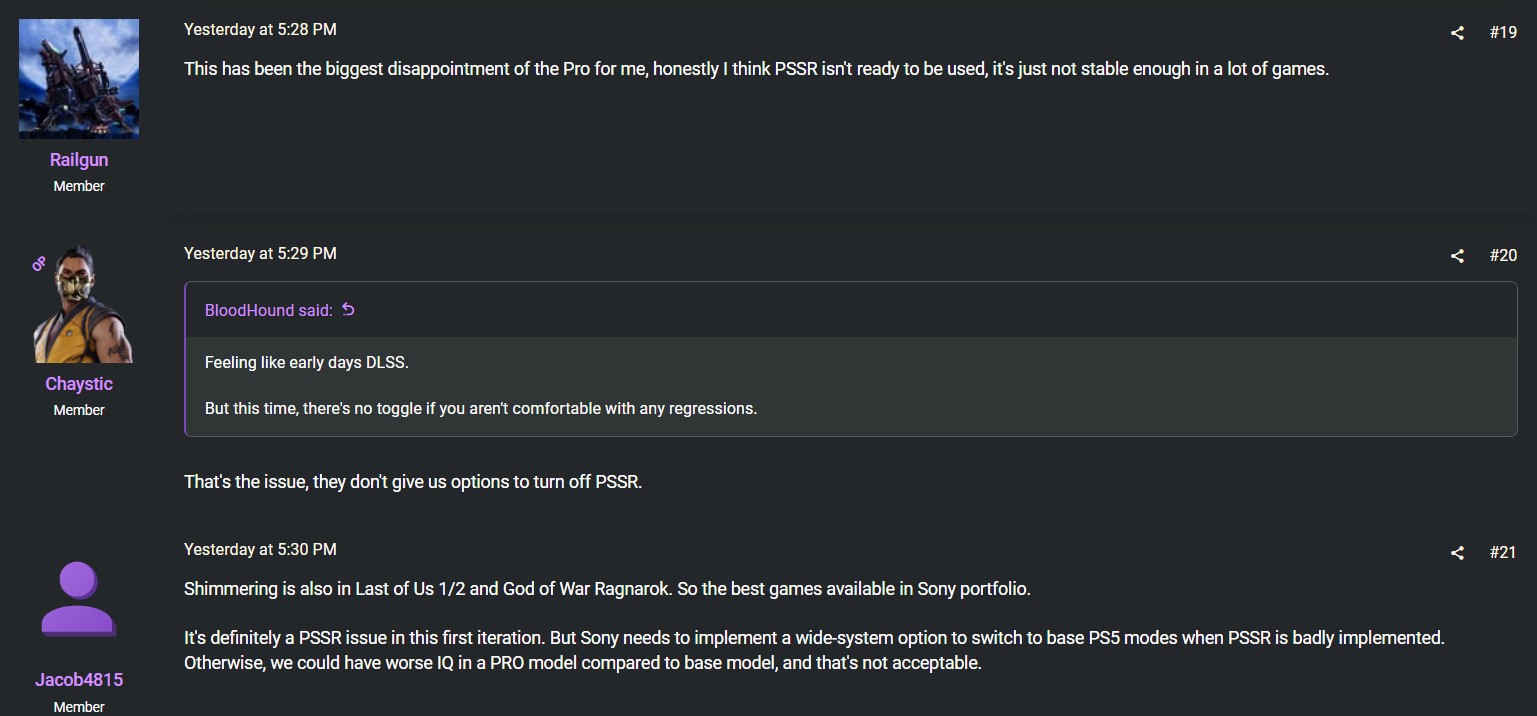
Task: Open post number #19 permalink
Action: click(x=1502, y=32)
